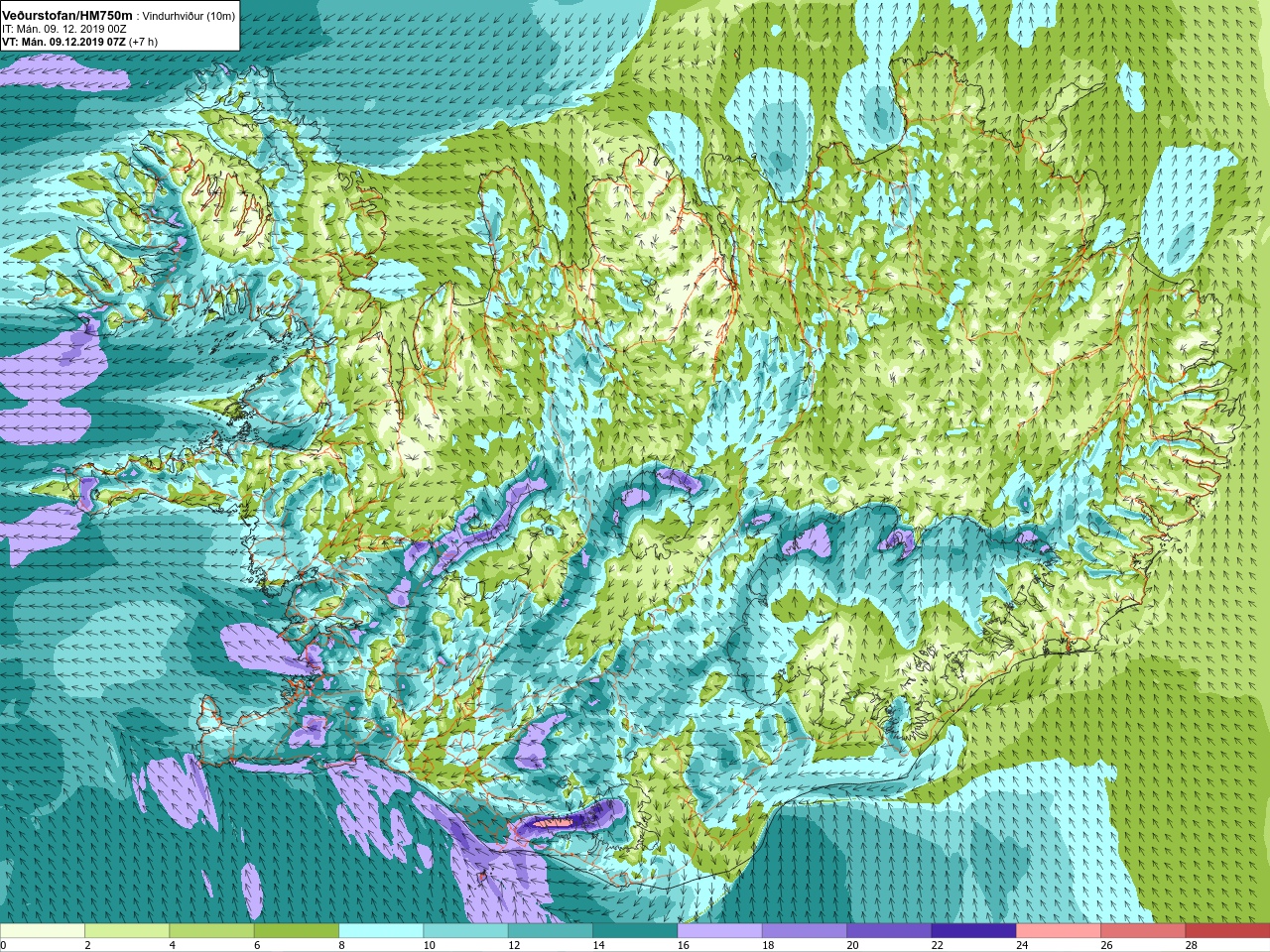Click the 2–4 m/s light green legend swatch
Screen dimensions: 1270x952
pyautogui.click(x=127, y=931)
